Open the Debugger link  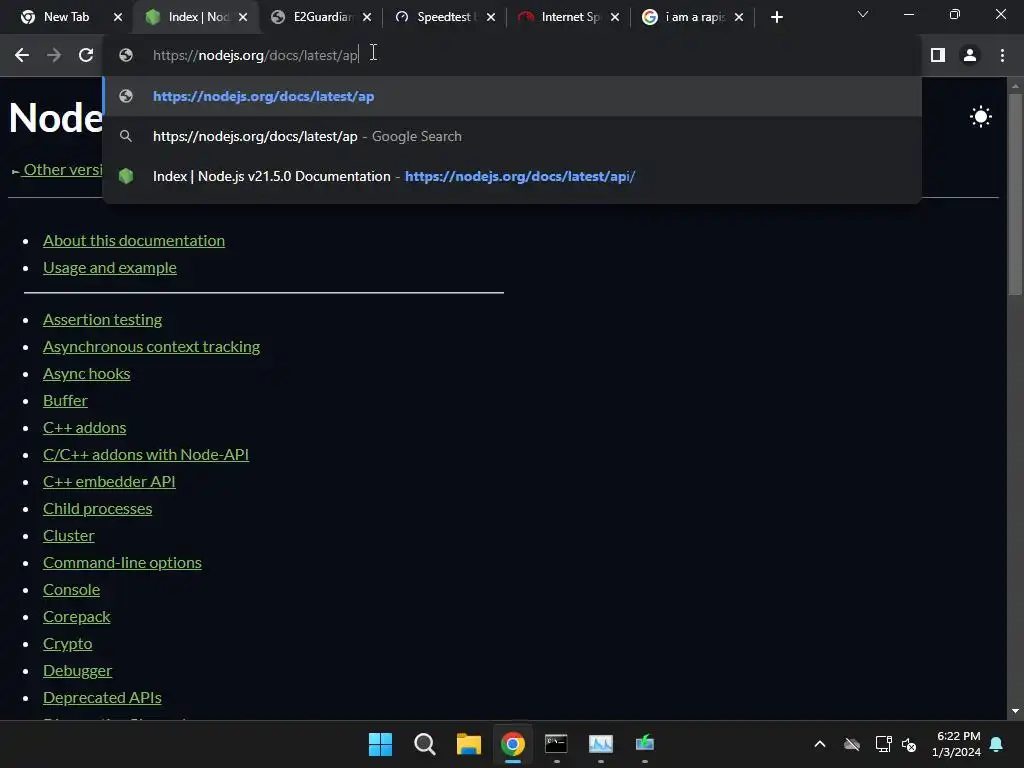click(x=77, y=671)
